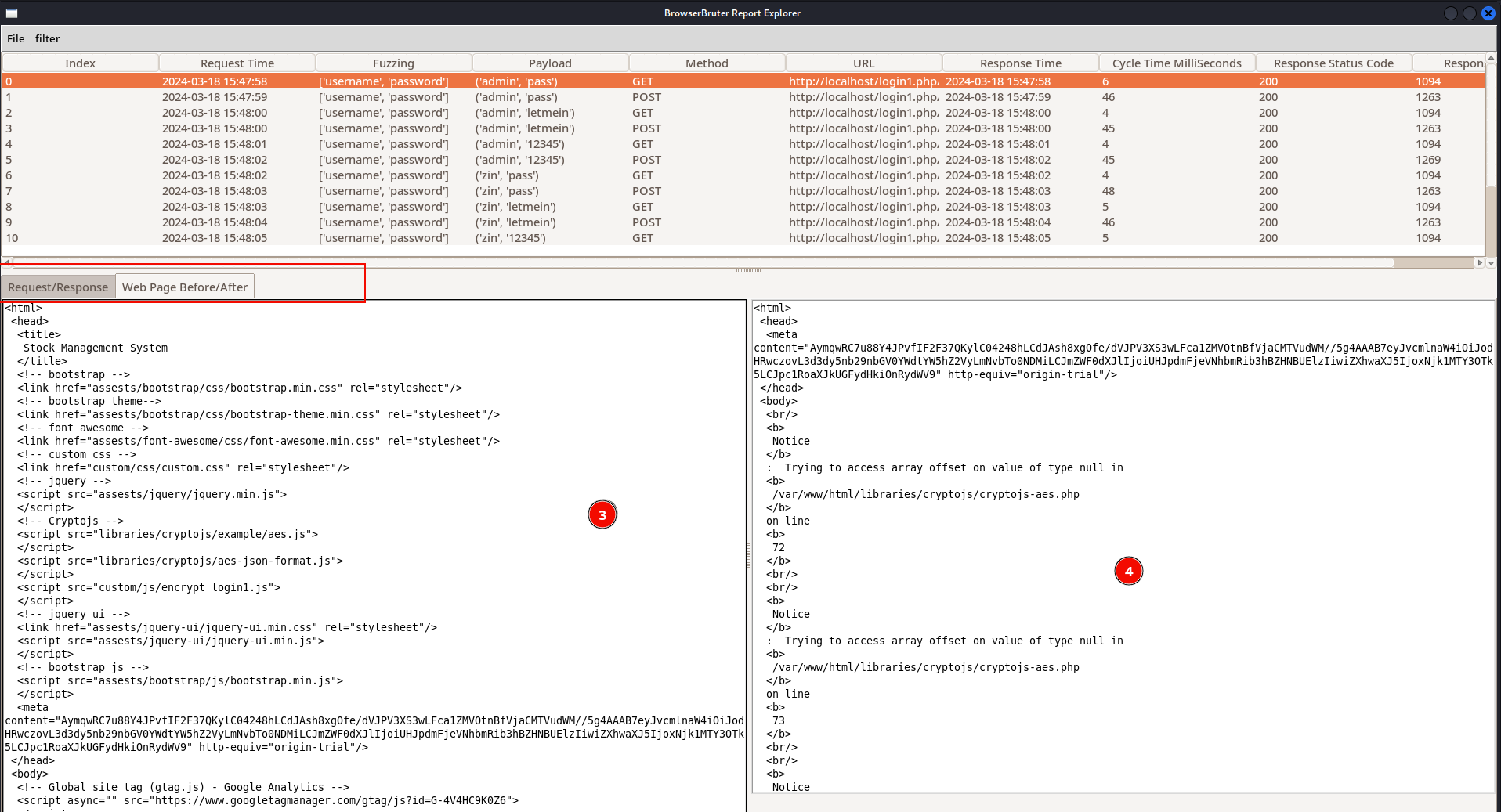Image resolution: width=1501 pixels, height=812 pixels.
Task: Click payload ('admin', '12345') in row 5
Action: click(519, 160)
